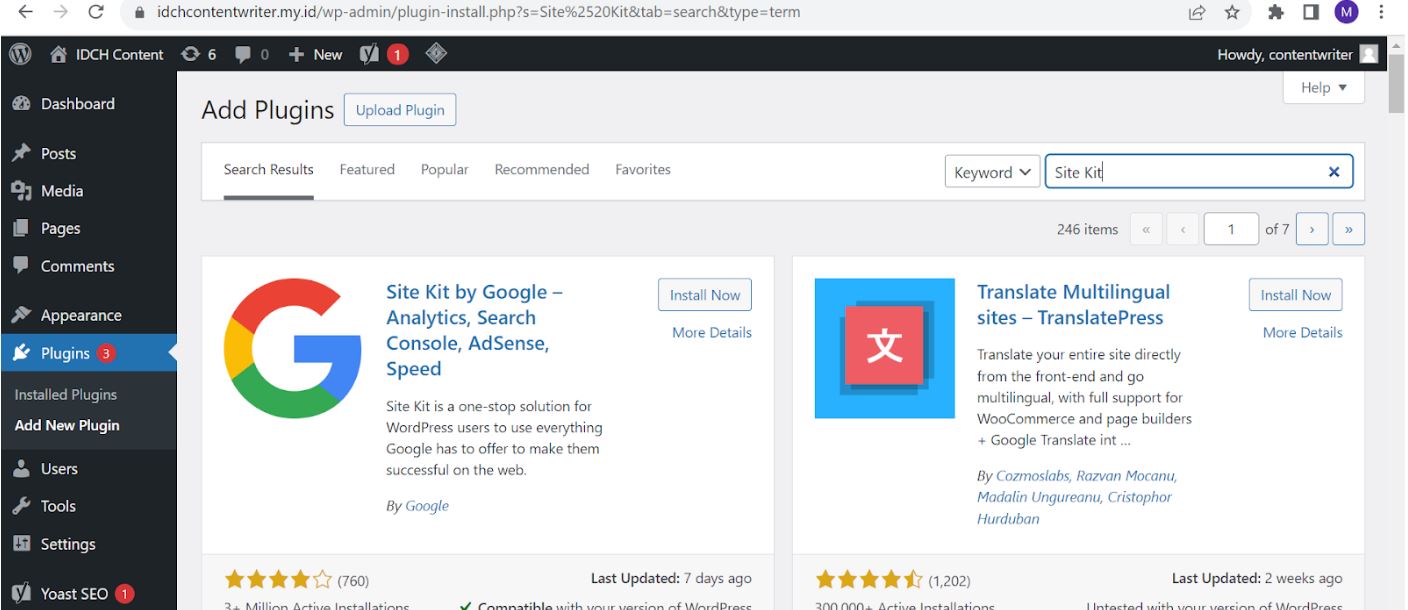Install the Site Kit by Google plugin

[x=704, y=295]
